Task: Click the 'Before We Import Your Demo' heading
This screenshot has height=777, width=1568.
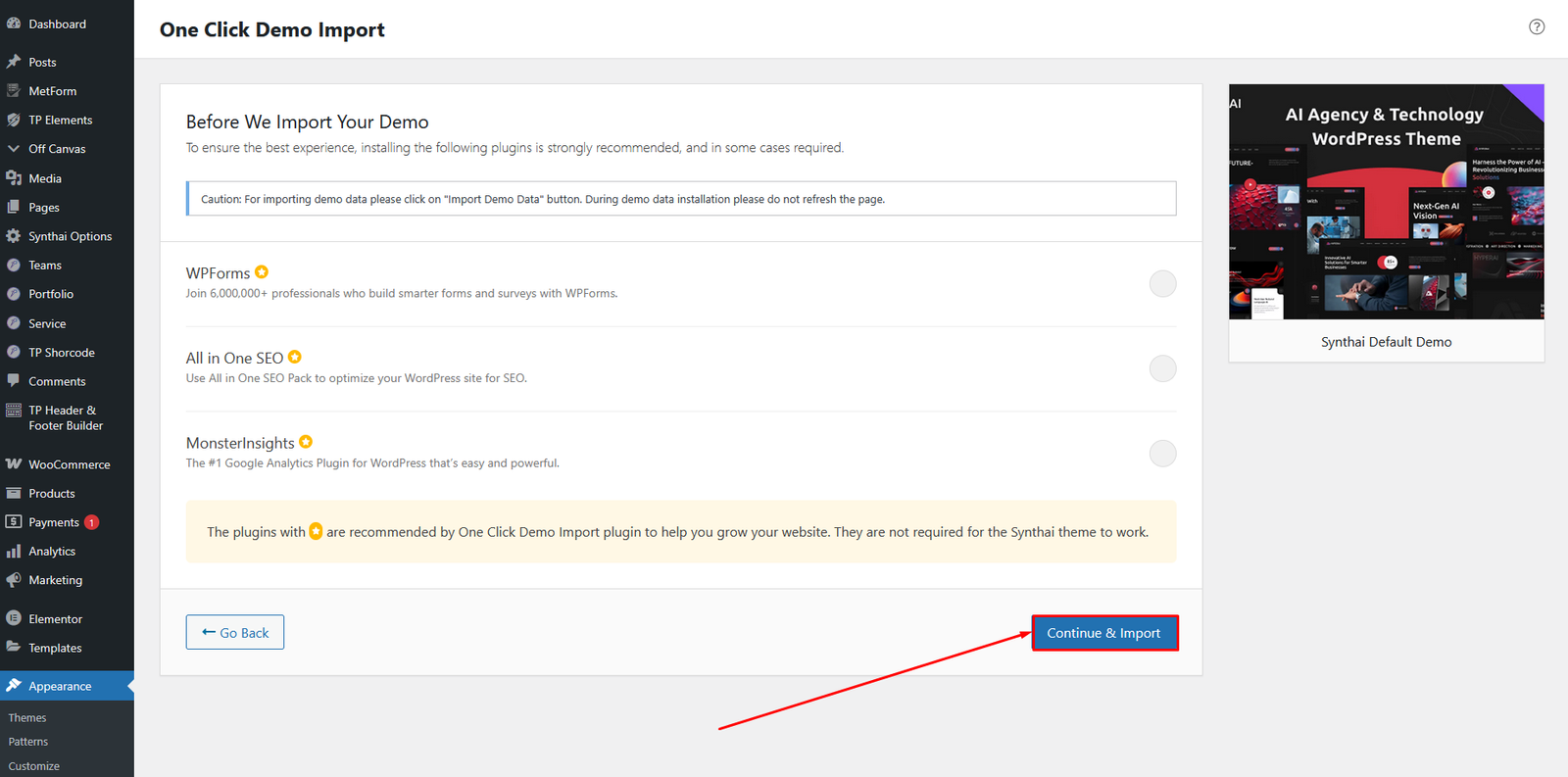Action: tap(308, 121)
